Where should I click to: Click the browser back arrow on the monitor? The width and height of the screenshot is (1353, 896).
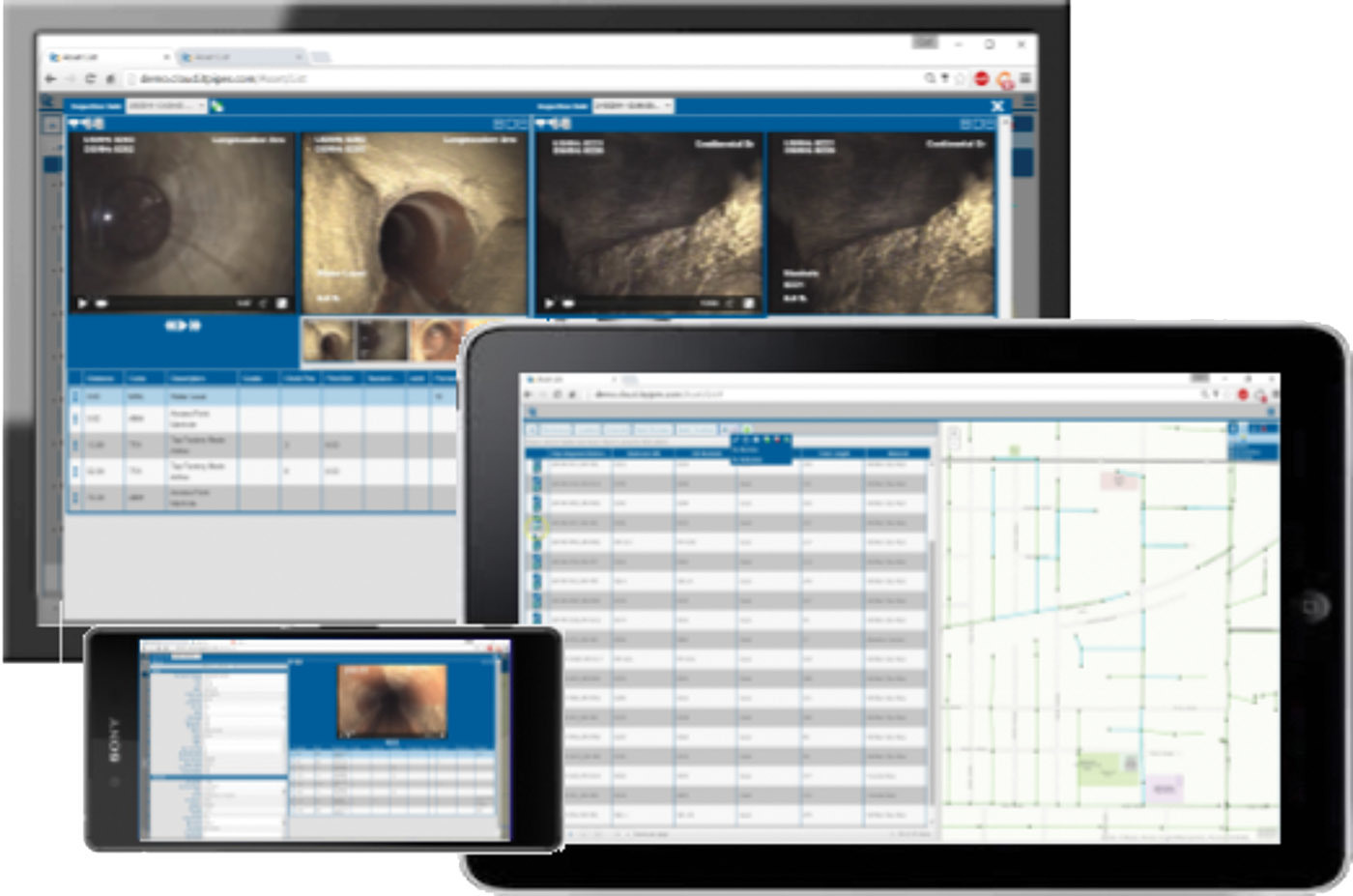click(51, 79)
